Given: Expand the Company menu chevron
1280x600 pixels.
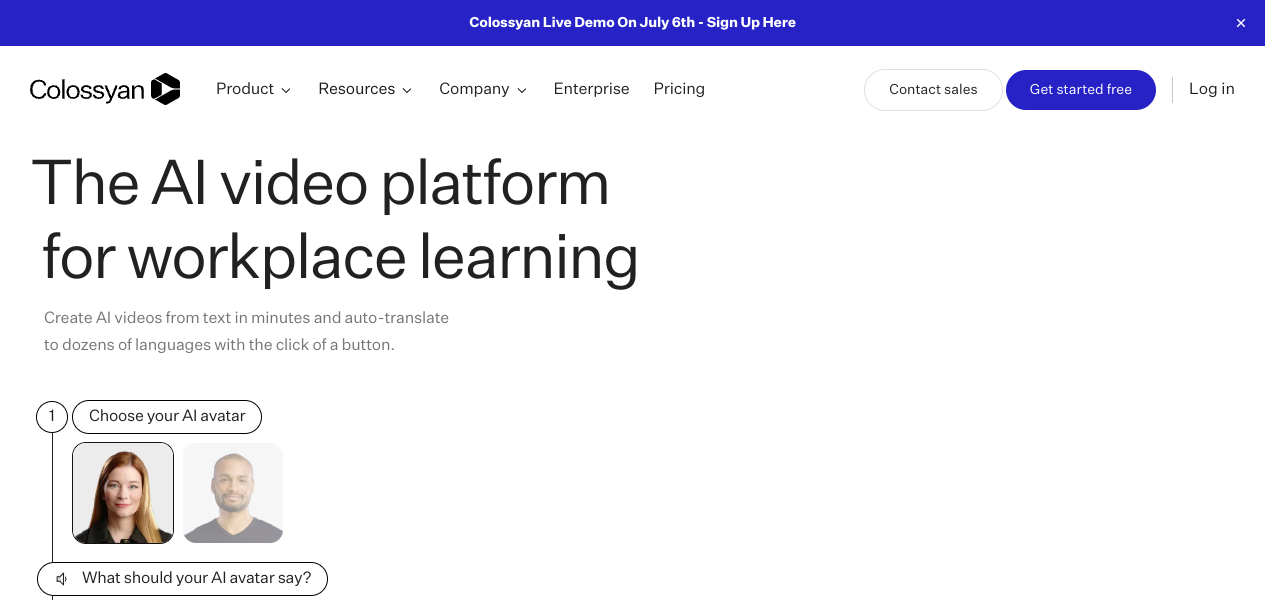Looking at the screenshot, I should (521, 90).
